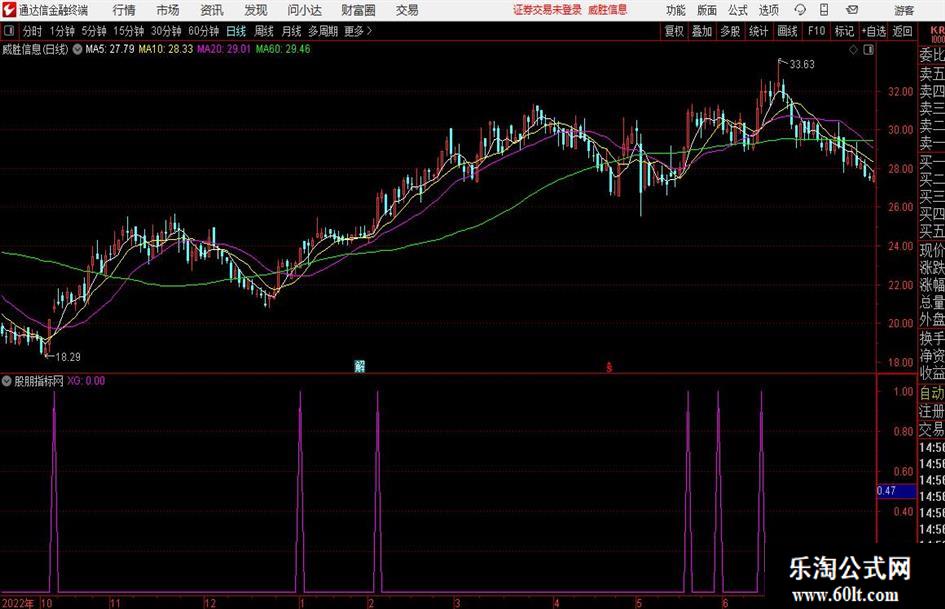
Task: Click the MA60 29.46 value
Action: pos(283,49)
